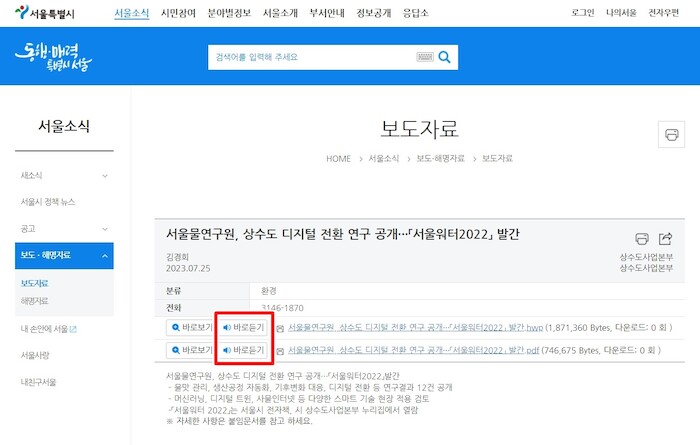Screen dimensions: 700x445
Task: Click the 동행·매력 특별시 서울 slogan logo
Action: click(58, 57)
